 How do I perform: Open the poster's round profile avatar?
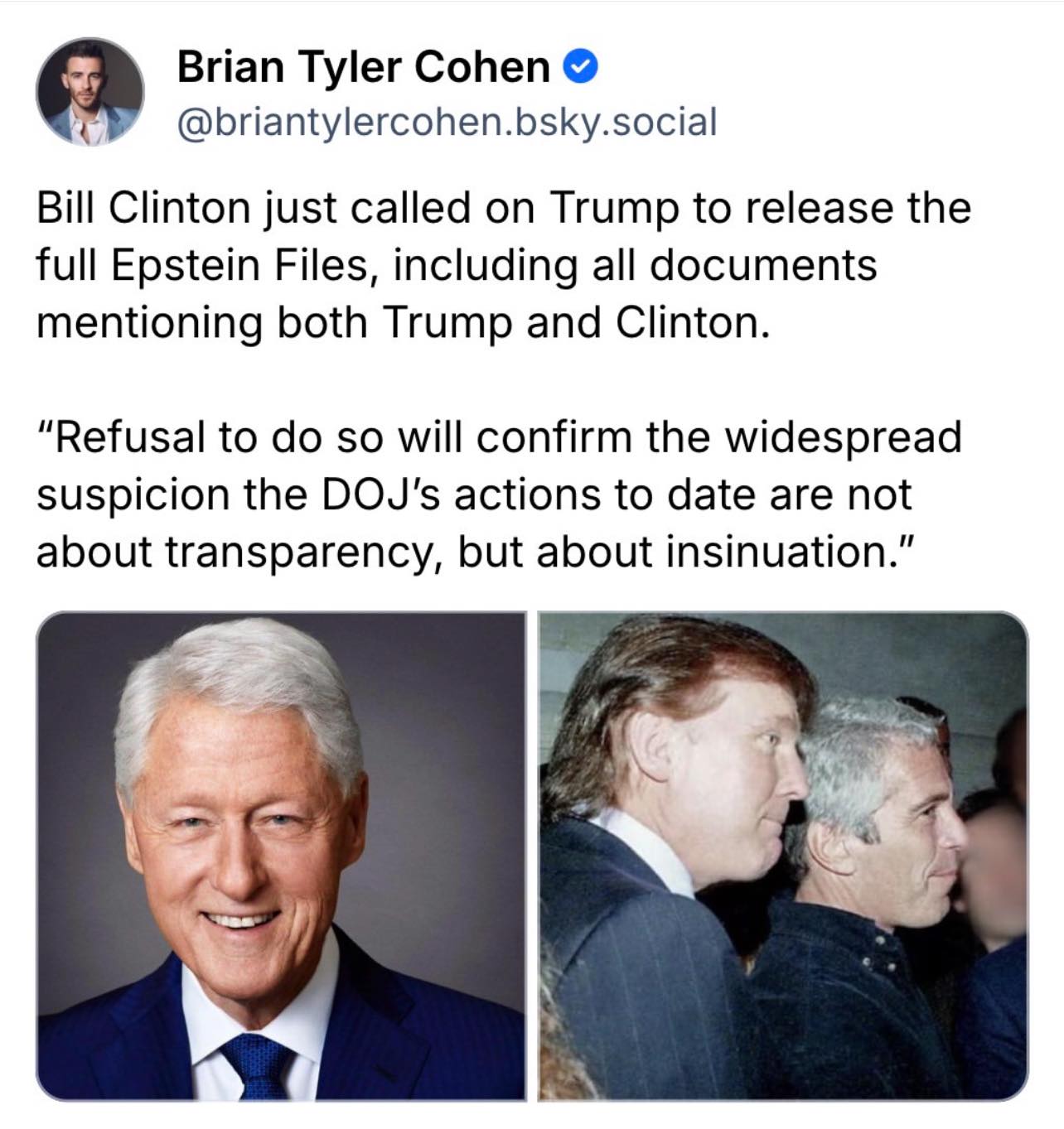(x=90, y=92)
